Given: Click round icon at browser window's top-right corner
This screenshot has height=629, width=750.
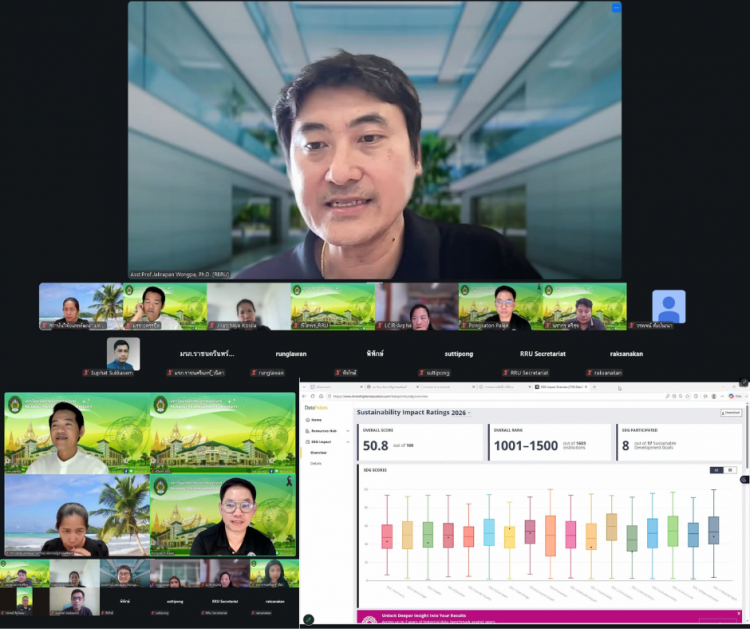Looking at the screenshot, I should tap(744, 382).
